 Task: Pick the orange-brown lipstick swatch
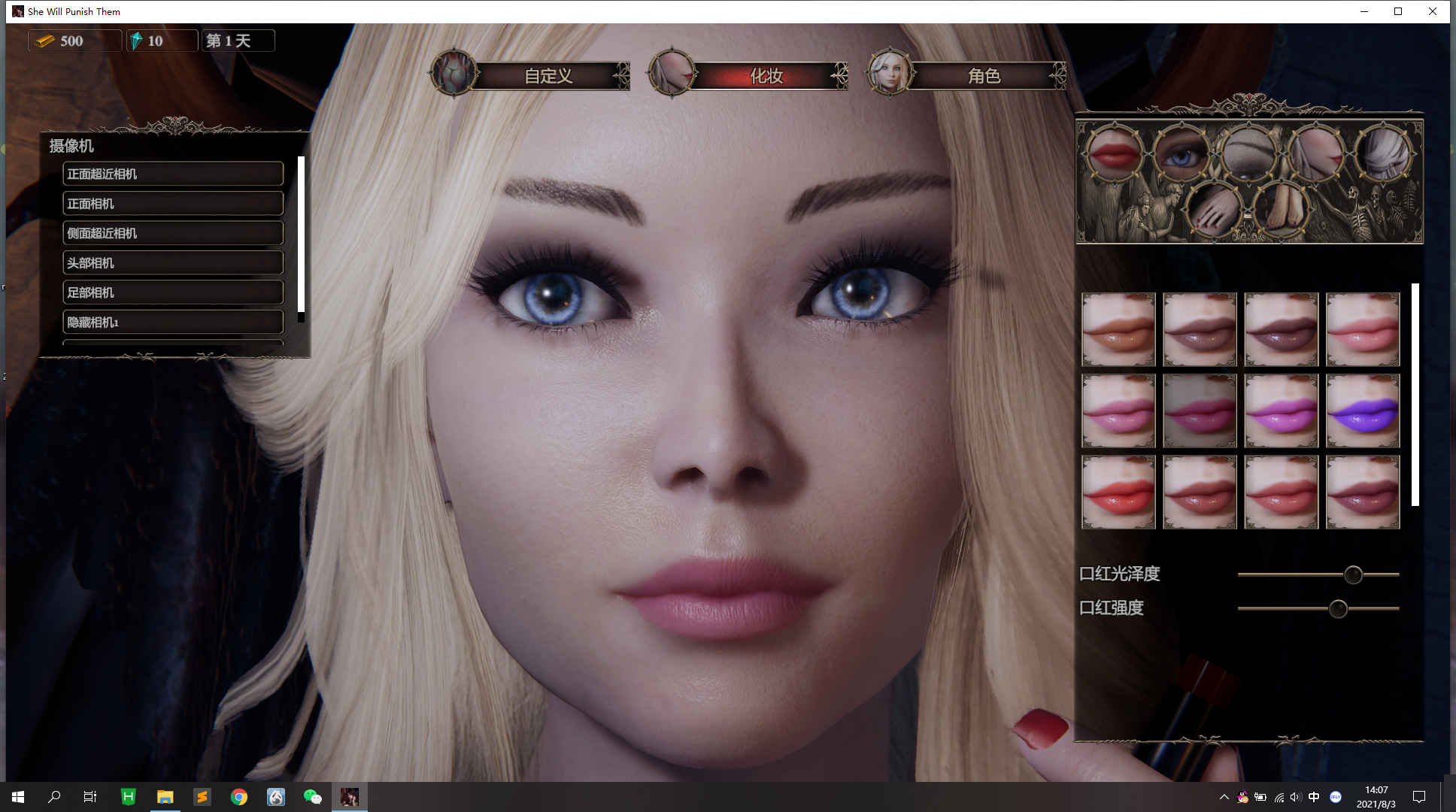(1118, 330)
